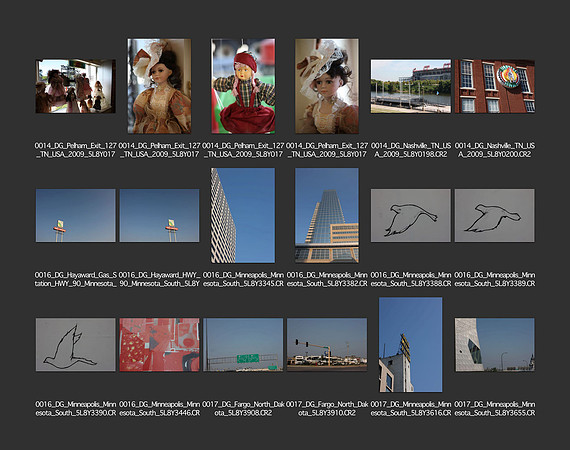Select Victorian doll thumbnail beside the doll-group photo
This screenshot has width=570, height=450.
[159, 86]
